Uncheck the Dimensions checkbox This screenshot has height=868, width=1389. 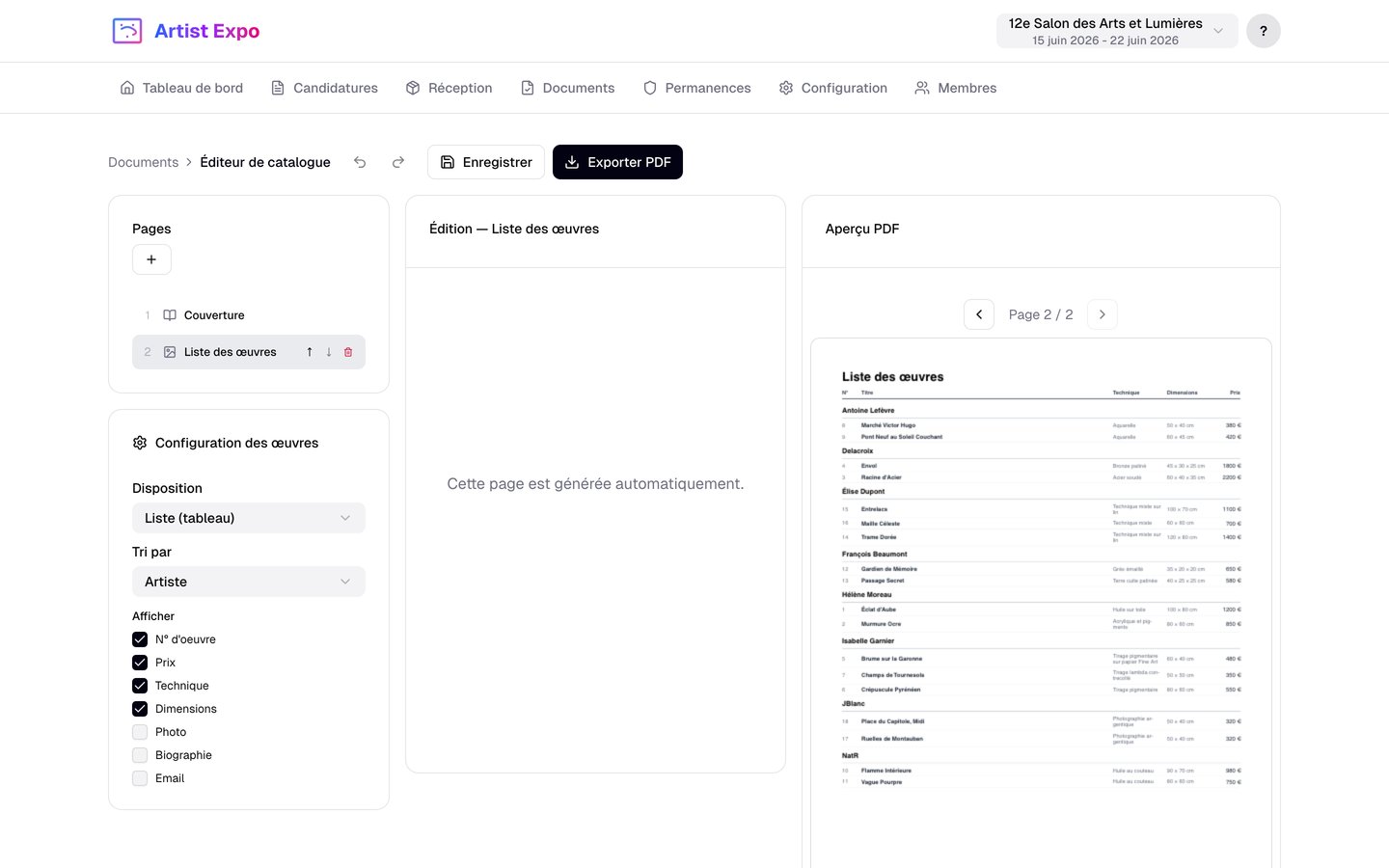(x=140, y=709)
